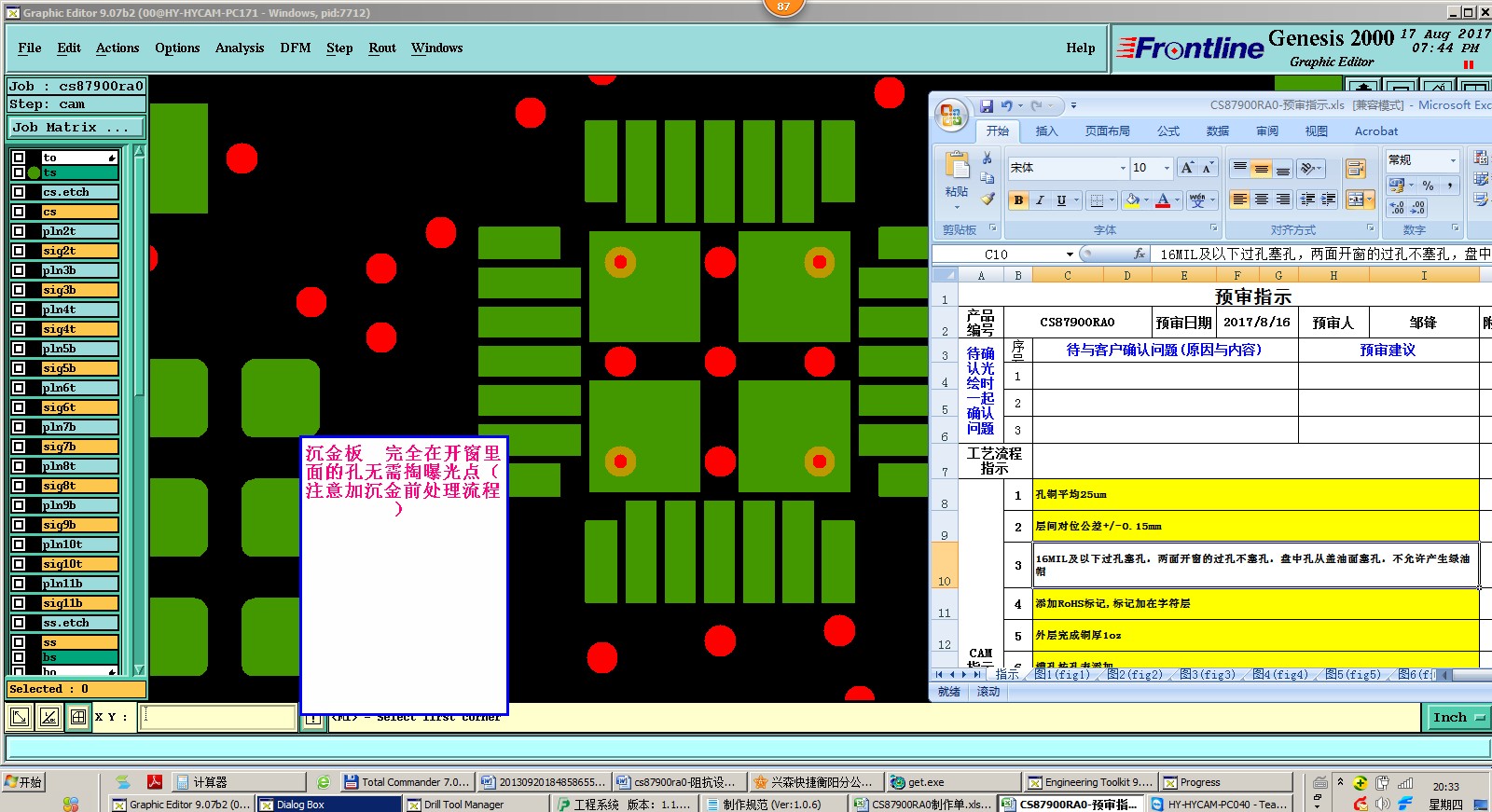Select layer sig6t in layer list
Screen dimensions: 1492x812
[x=79, y=406]
